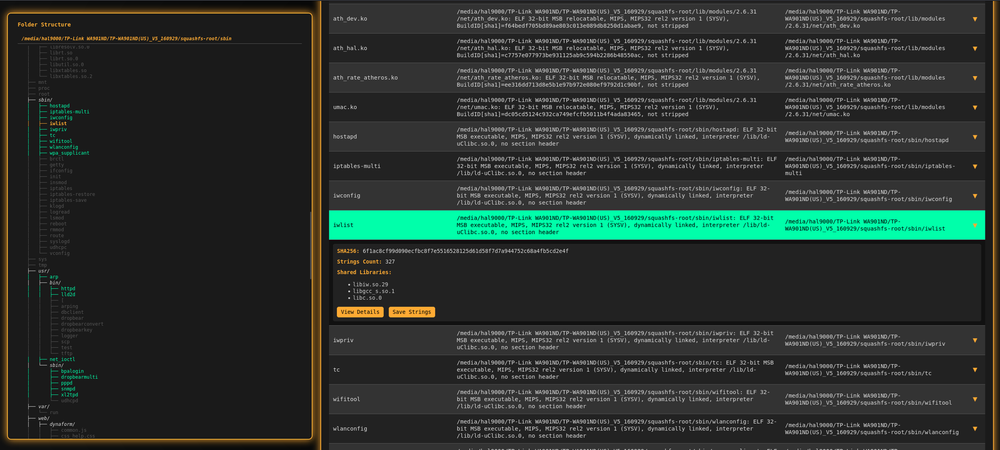Image resolution: width=1000 pixels, height=450 pixels.
Task: Click the var/ folder in the tree
Action: pyautogui.click(x=43, y=407)
